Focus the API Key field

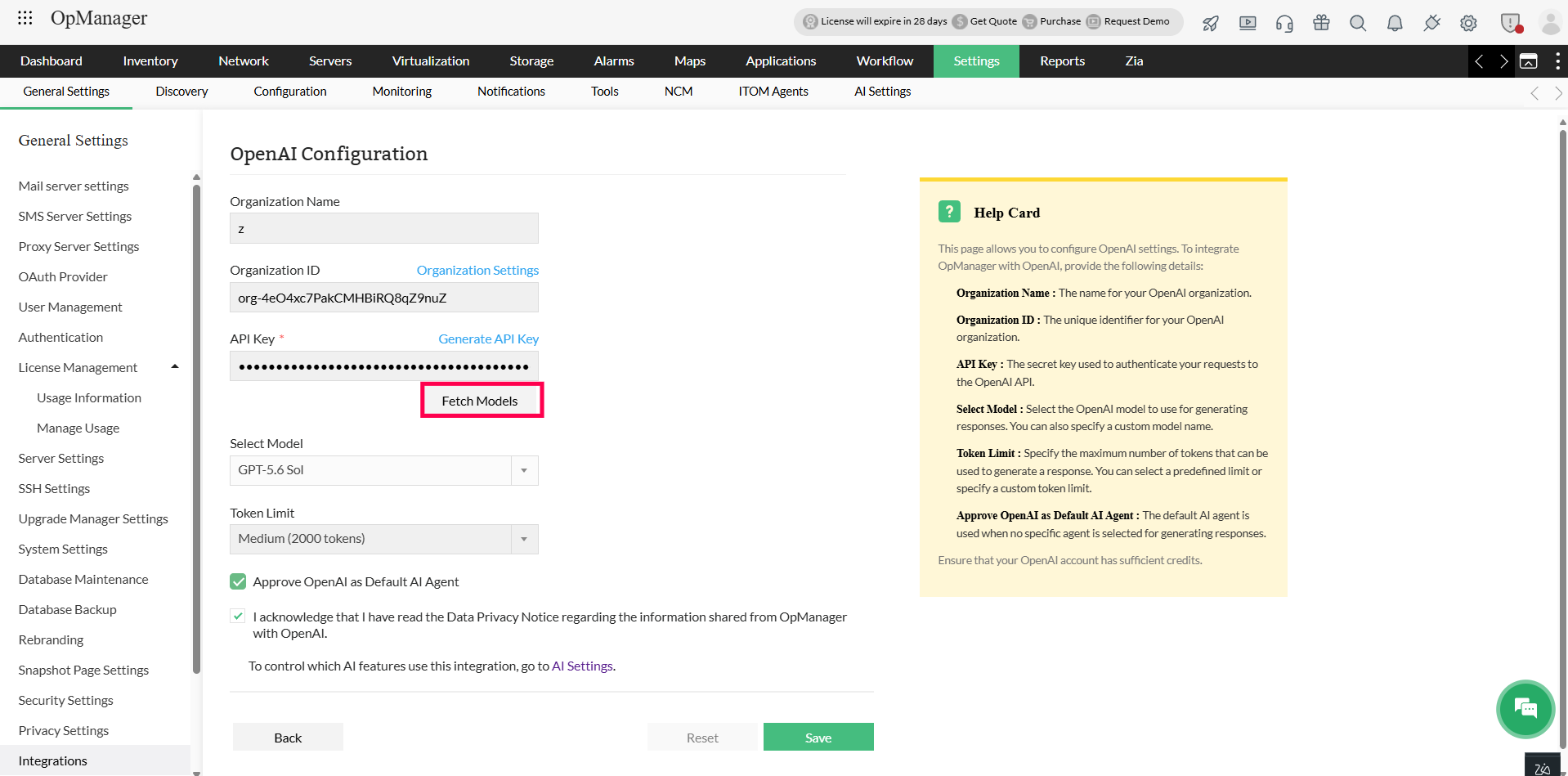pos(383,366)
